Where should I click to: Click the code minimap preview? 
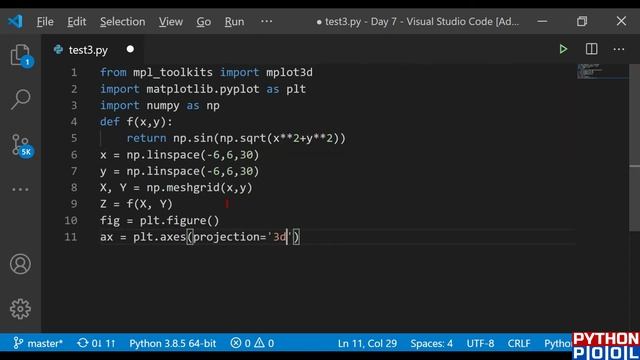pyautogui.click(x=602, y=71)
